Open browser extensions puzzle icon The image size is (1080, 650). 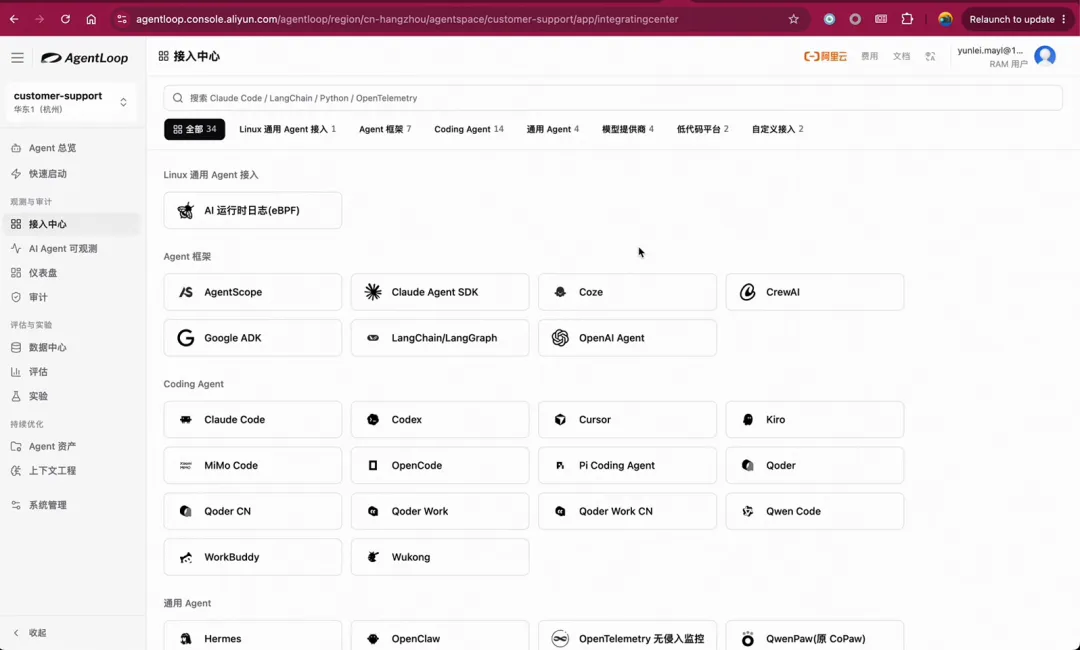coord(907,19)
